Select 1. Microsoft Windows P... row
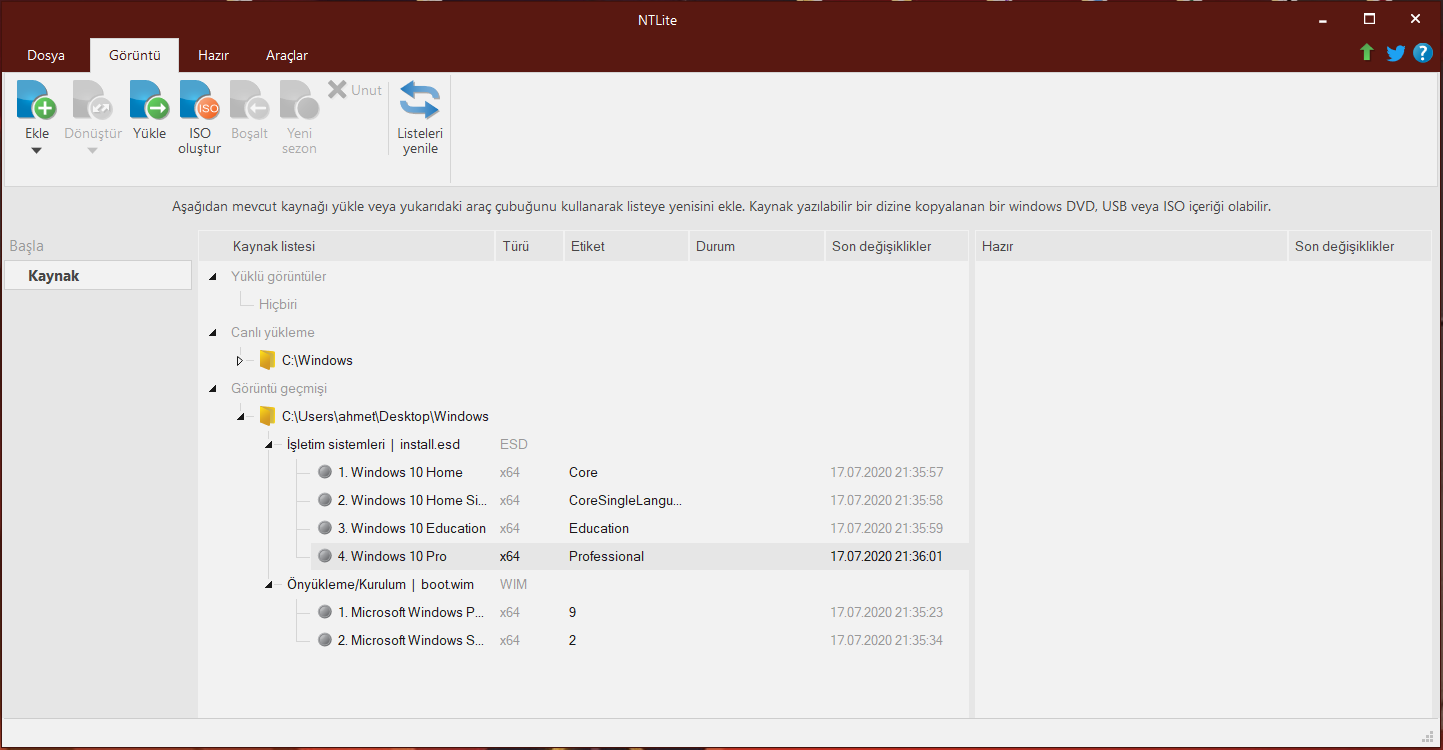1443x750 pixels. 640,612
